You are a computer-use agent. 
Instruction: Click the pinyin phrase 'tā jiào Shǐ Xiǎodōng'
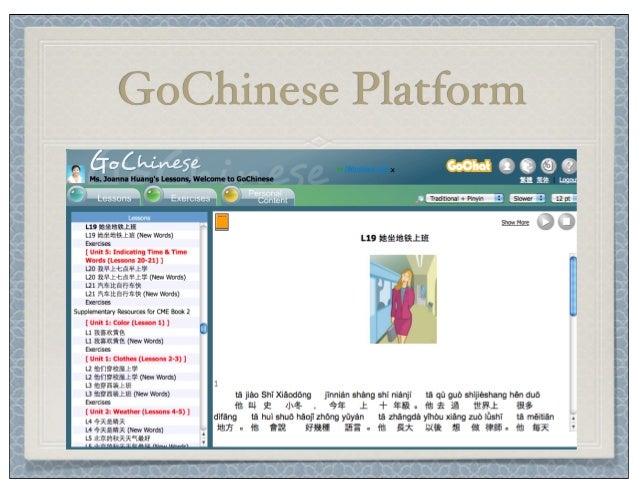(x=273, y=395)
